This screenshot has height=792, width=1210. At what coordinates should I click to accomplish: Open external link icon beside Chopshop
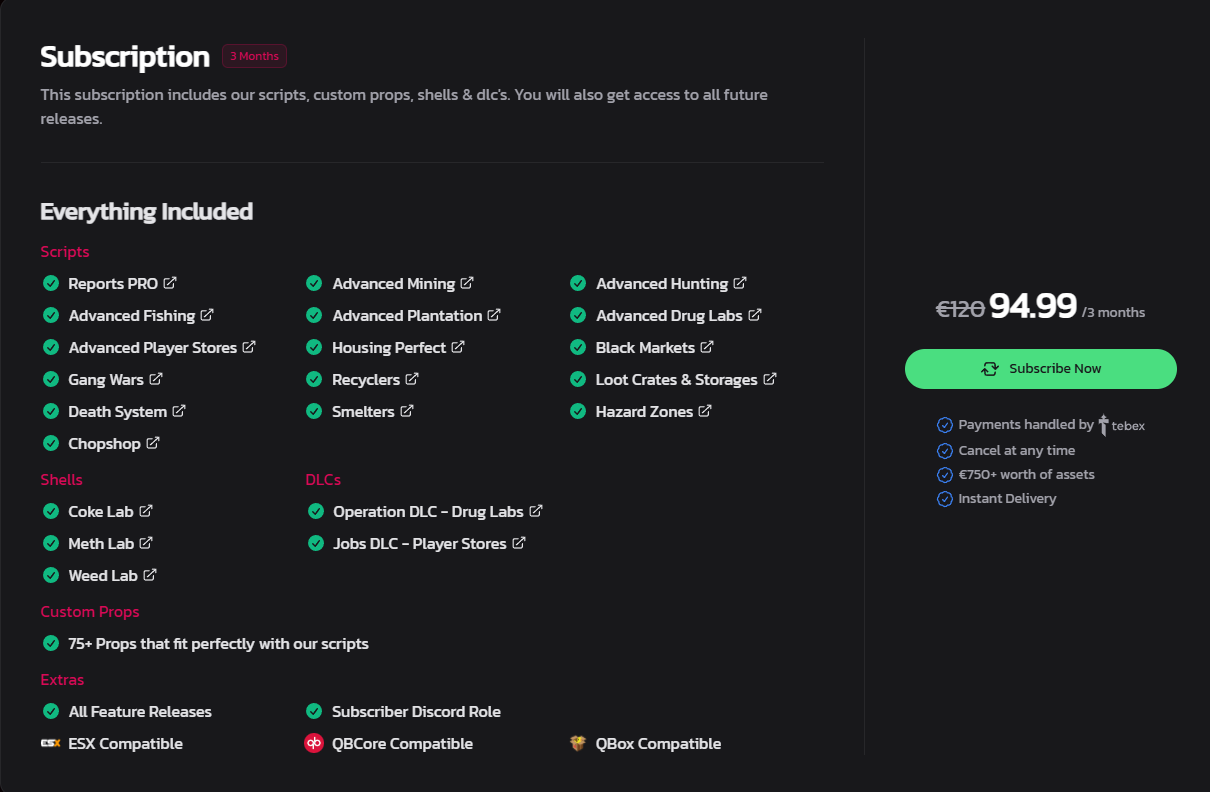coord(153,443)
